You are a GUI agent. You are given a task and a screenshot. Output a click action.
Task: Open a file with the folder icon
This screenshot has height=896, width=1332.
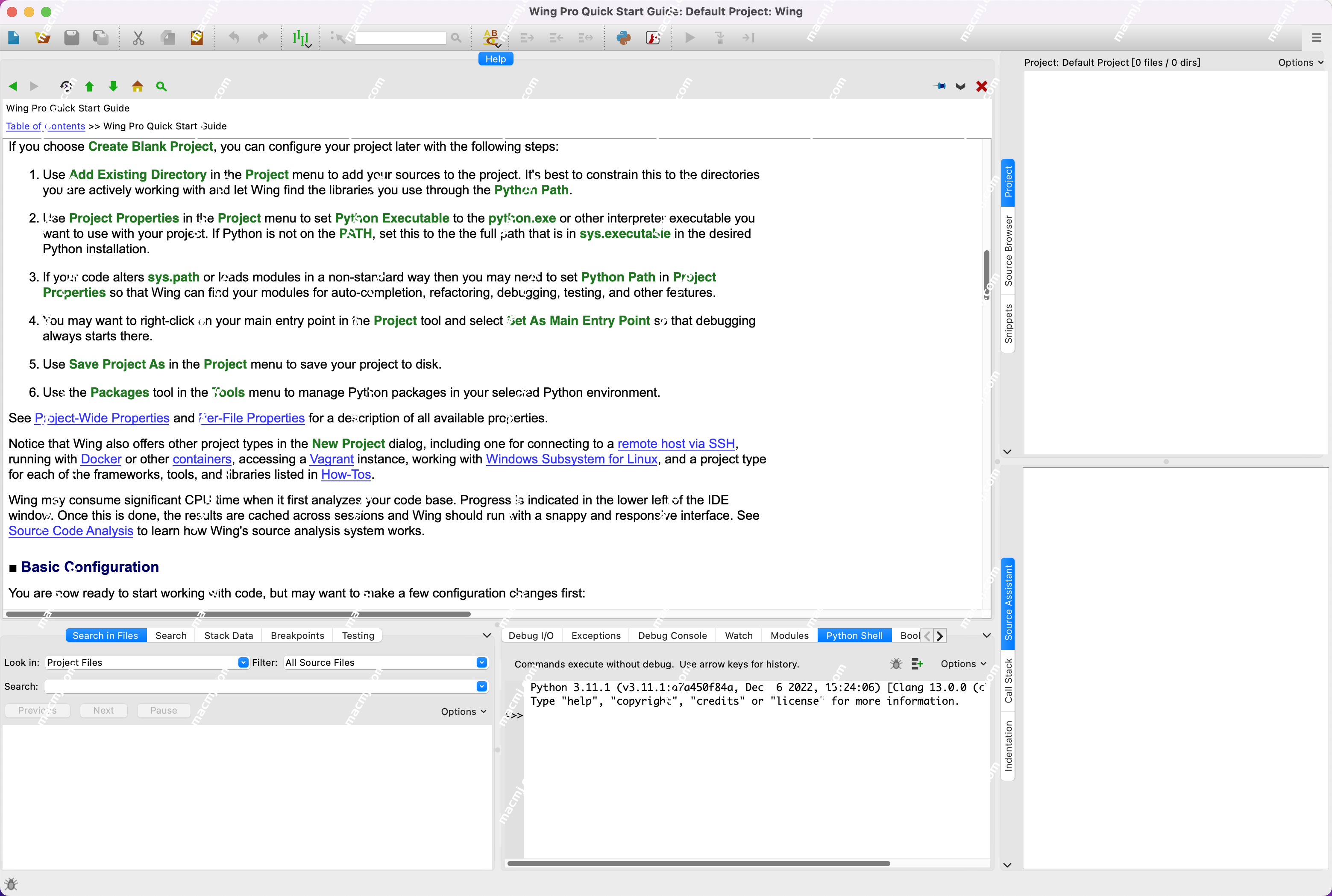coord(42,38)
